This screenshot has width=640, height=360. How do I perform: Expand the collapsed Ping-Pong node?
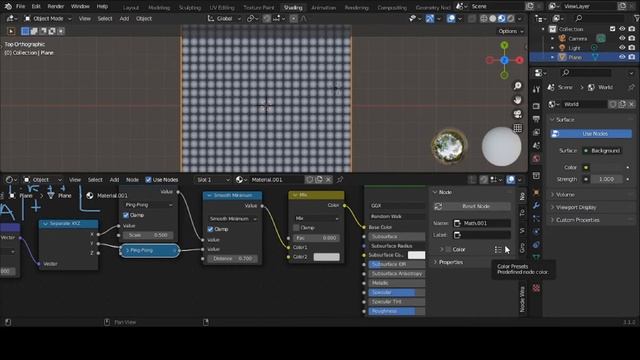click(x=127, y=250)
